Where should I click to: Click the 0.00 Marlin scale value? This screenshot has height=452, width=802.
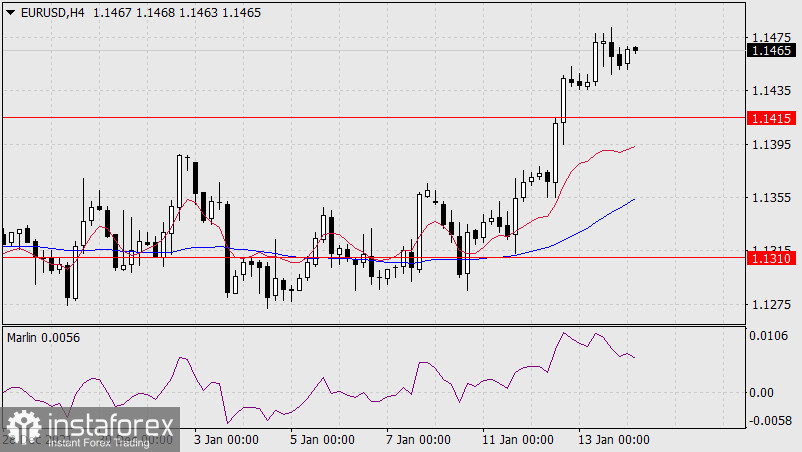(x=761, y=393)
